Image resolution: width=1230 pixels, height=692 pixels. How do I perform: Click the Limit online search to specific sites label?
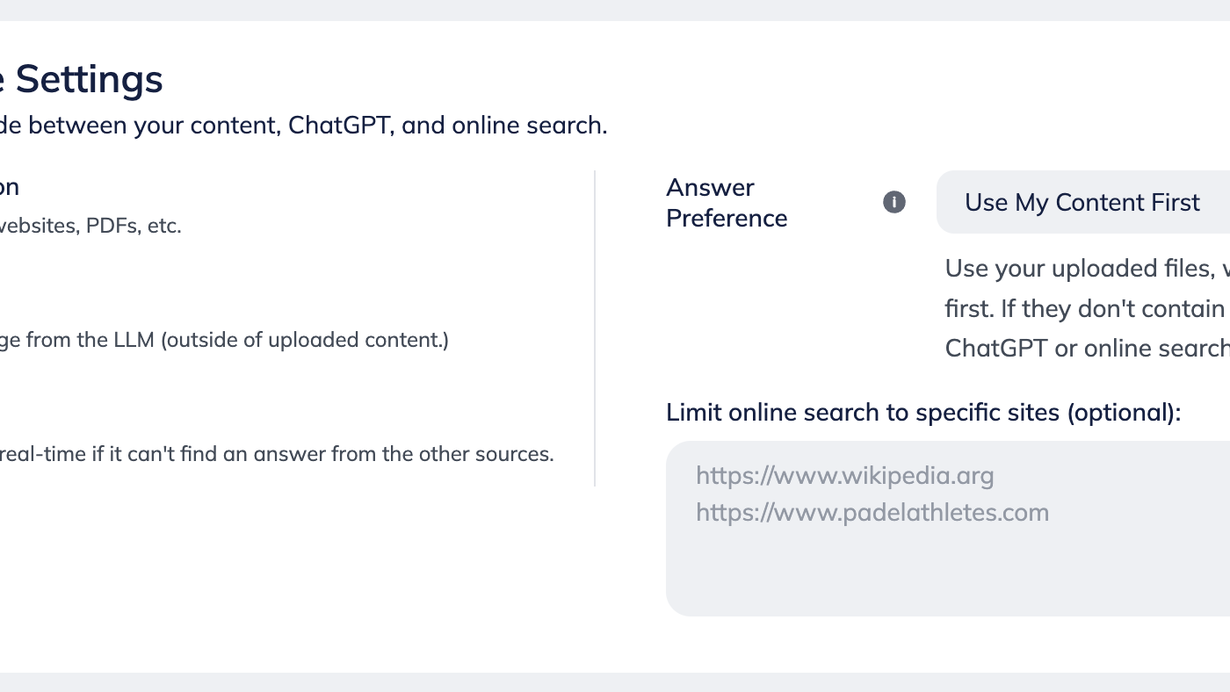click(x=923, y=412)
